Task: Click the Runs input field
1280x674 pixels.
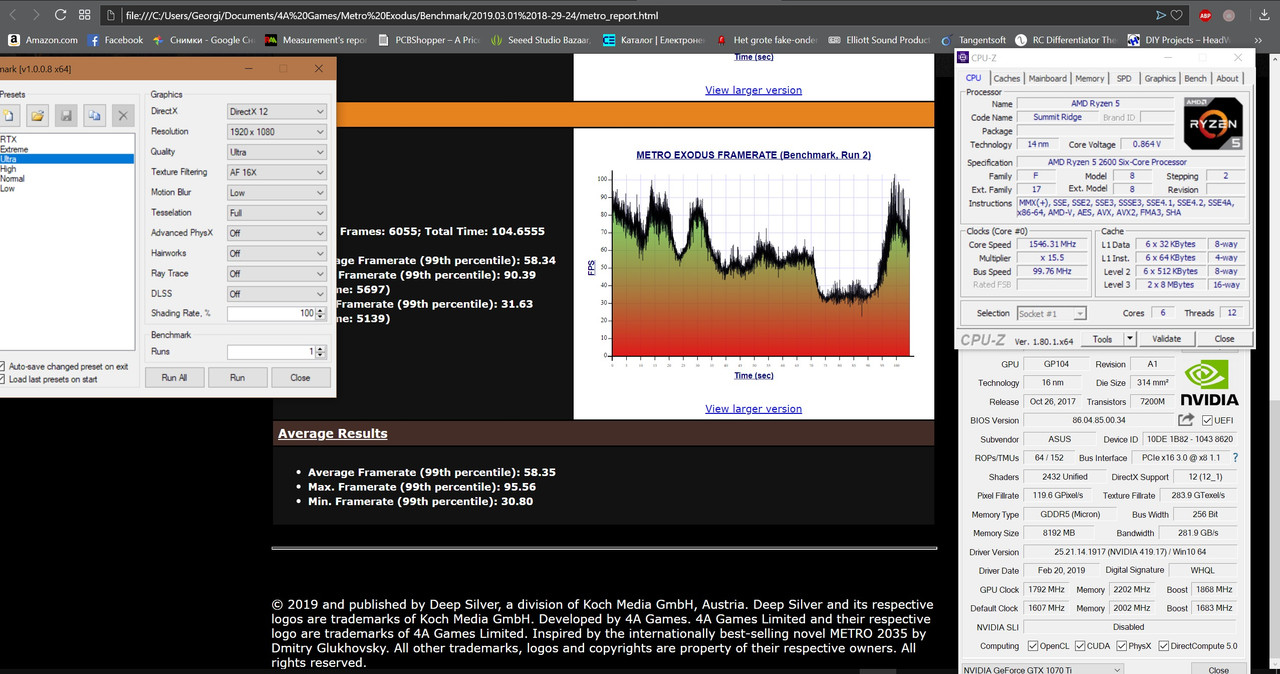Action: click(270, 352)
